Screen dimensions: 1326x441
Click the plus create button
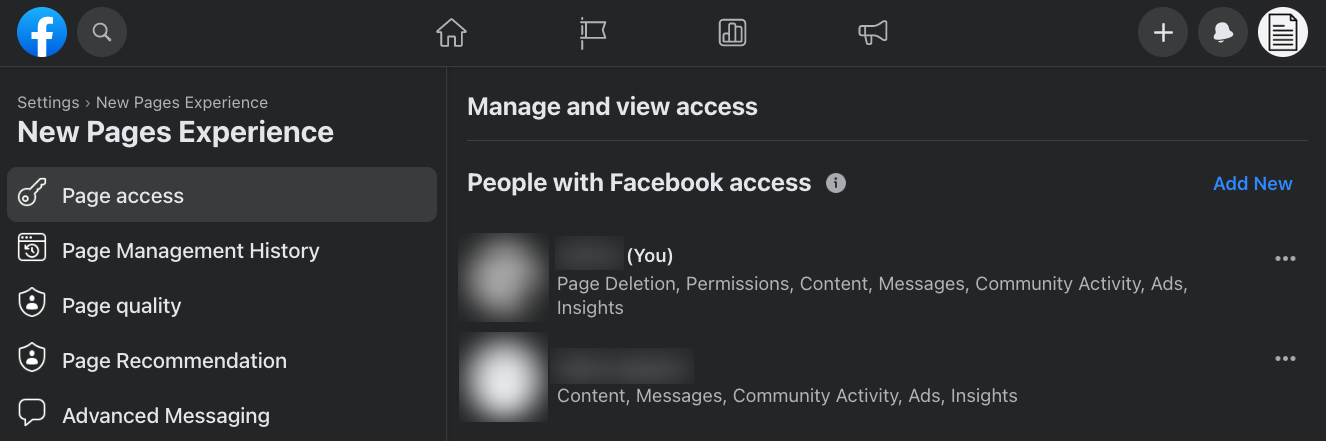point(1163,33)
